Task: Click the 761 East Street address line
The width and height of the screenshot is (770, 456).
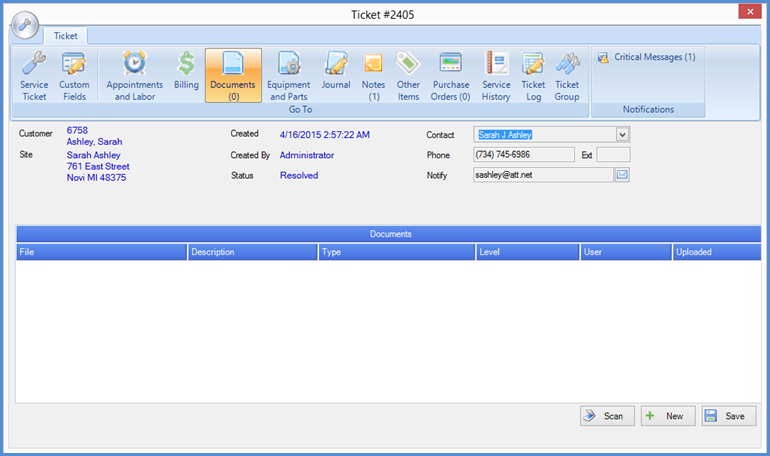Action: tap(98, 166)
